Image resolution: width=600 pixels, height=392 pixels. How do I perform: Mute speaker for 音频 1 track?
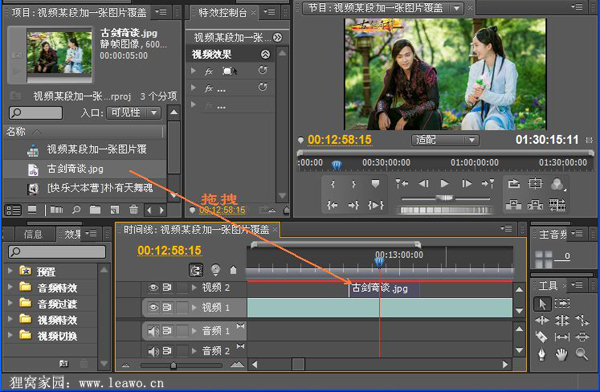point(153,331)
